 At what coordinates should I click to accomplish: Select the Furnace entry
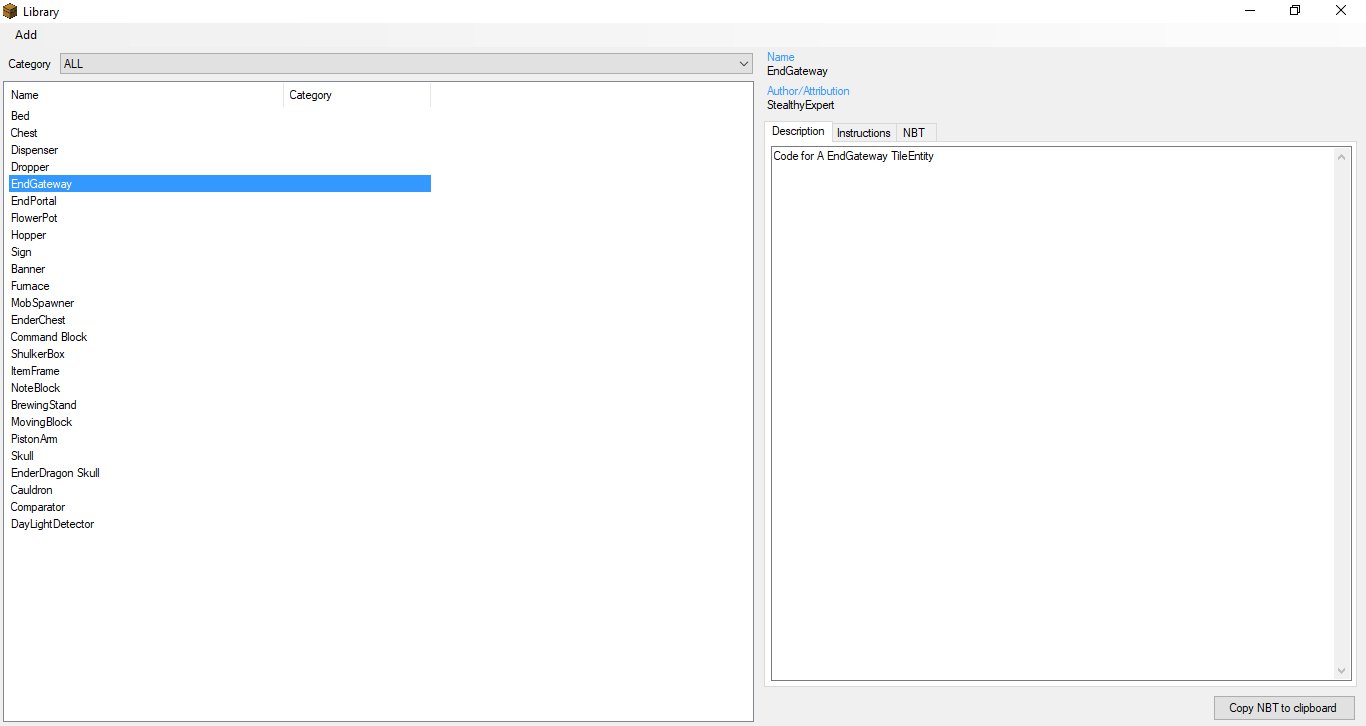tap(30, 286)
